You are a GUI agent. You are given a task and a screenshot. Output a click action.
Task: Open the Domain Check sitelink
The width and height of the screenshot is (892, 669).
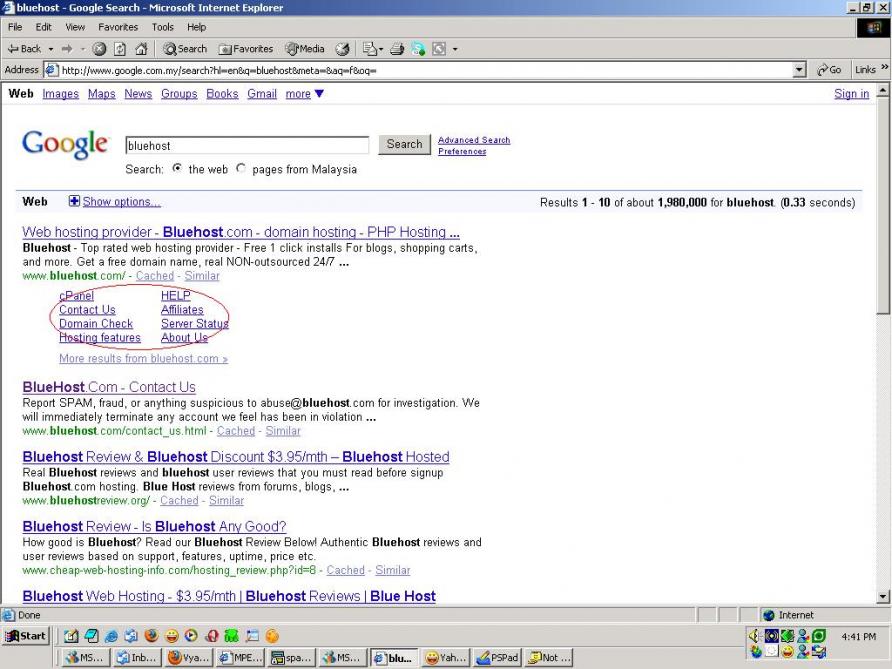point(96,324)
